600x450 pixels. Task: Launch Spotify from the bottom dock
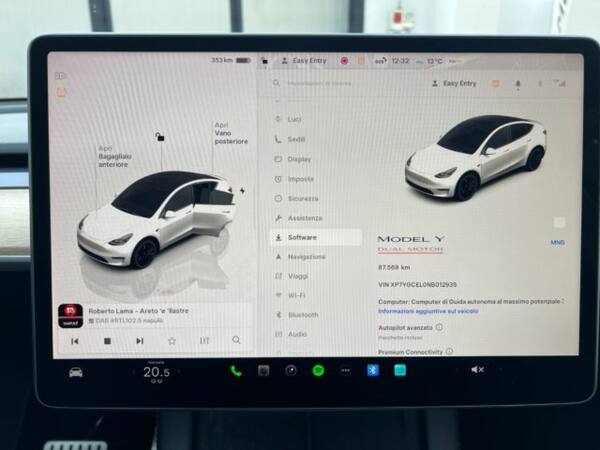coord(318,370)
